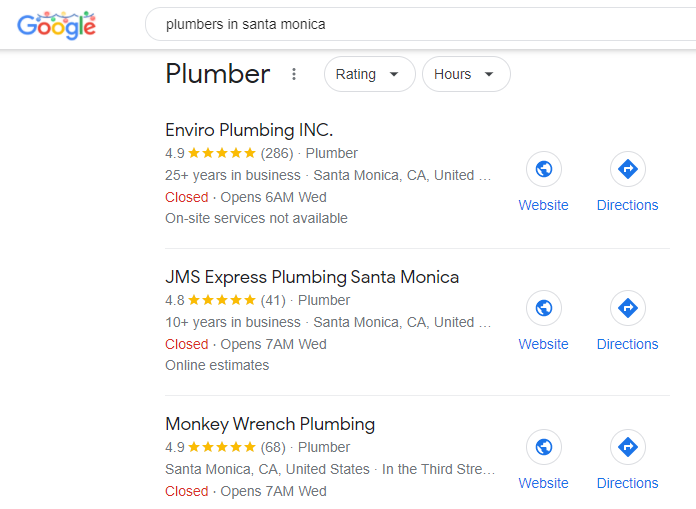Open JMS Express Plumbing Santa Monica listing
Image resolution: width=696 pixels, height=509 pixels.
(x=312, y=277)
